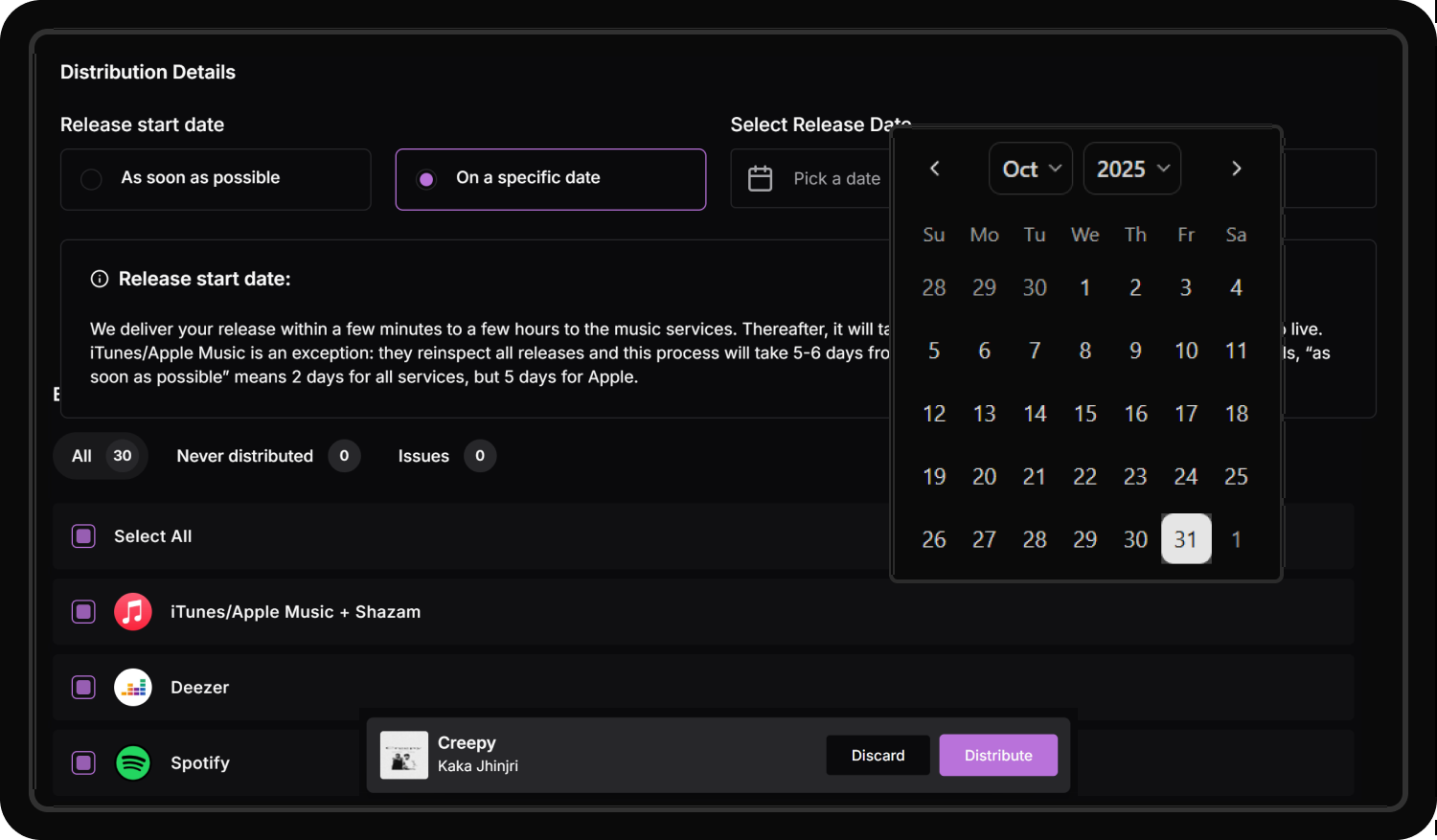Click the info icon beside Release start date
The width and height of the screenshot is (1437, 840).
(100, 279)
